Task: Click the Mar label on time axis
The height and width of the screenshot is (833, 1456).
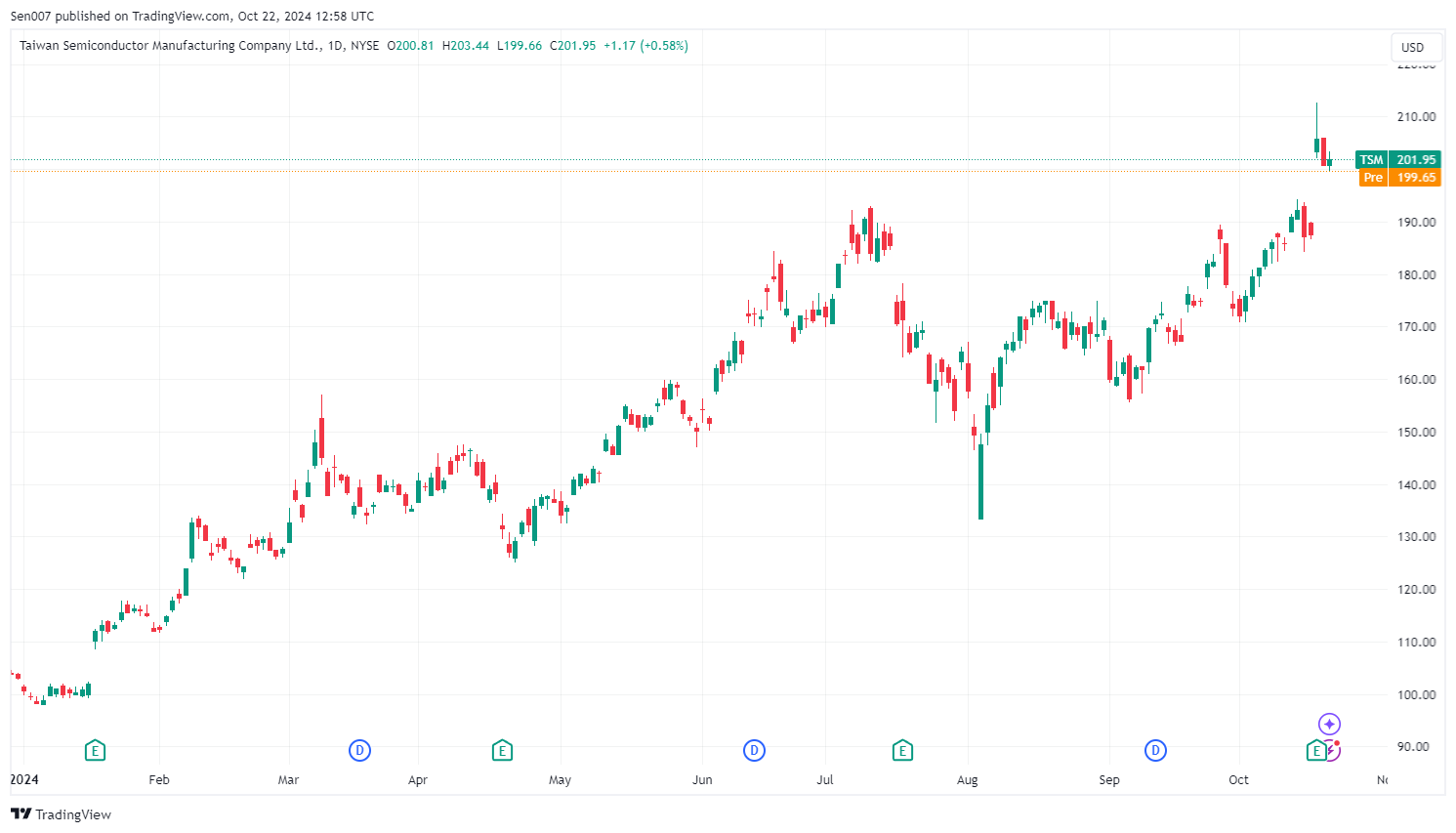Action: pyautogui.click(x=288, y=779)
